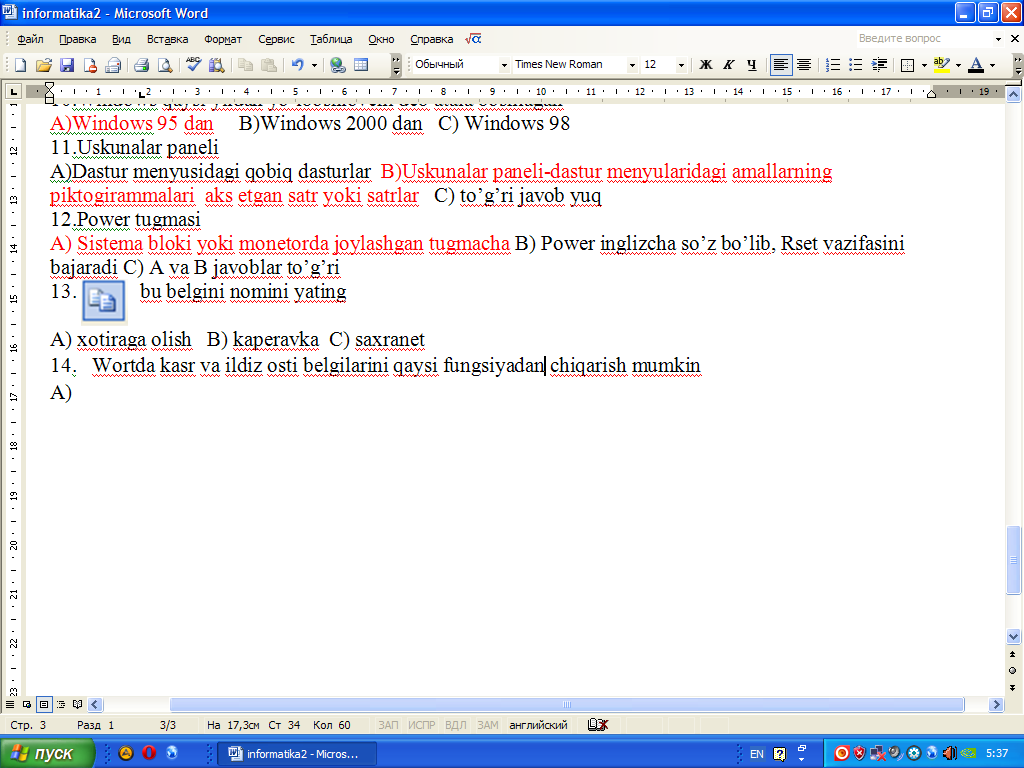The width and height of the screenshot is (1024, 768).
Task: Click the pasted copy icon image in question 13
Action: coord(103,301)
